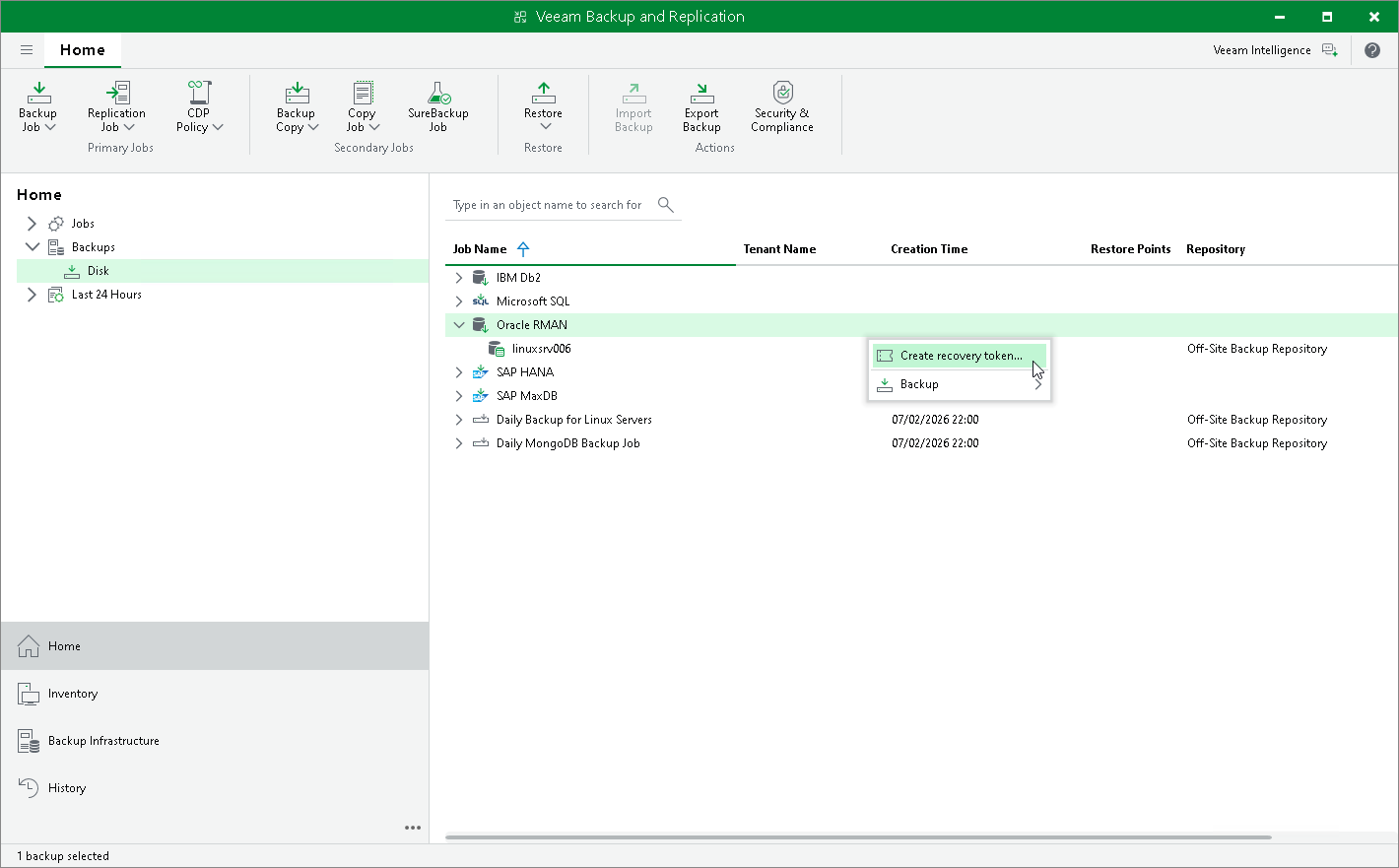Sort by the Creation Time column header
Image resolution: width=1399 pixels, height=868 pixels.
click(929, 249)
